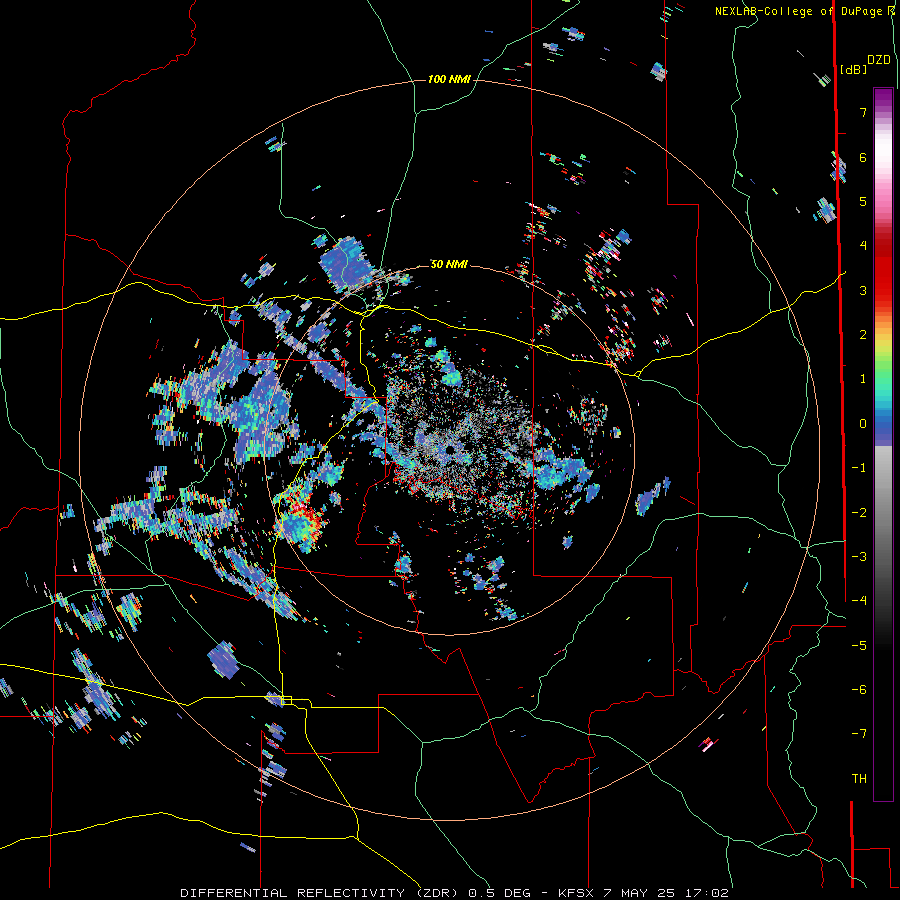Screen dimensions: 900x900
Task: Click the 3 value on the dB scale
Action: tap(863, 290)
